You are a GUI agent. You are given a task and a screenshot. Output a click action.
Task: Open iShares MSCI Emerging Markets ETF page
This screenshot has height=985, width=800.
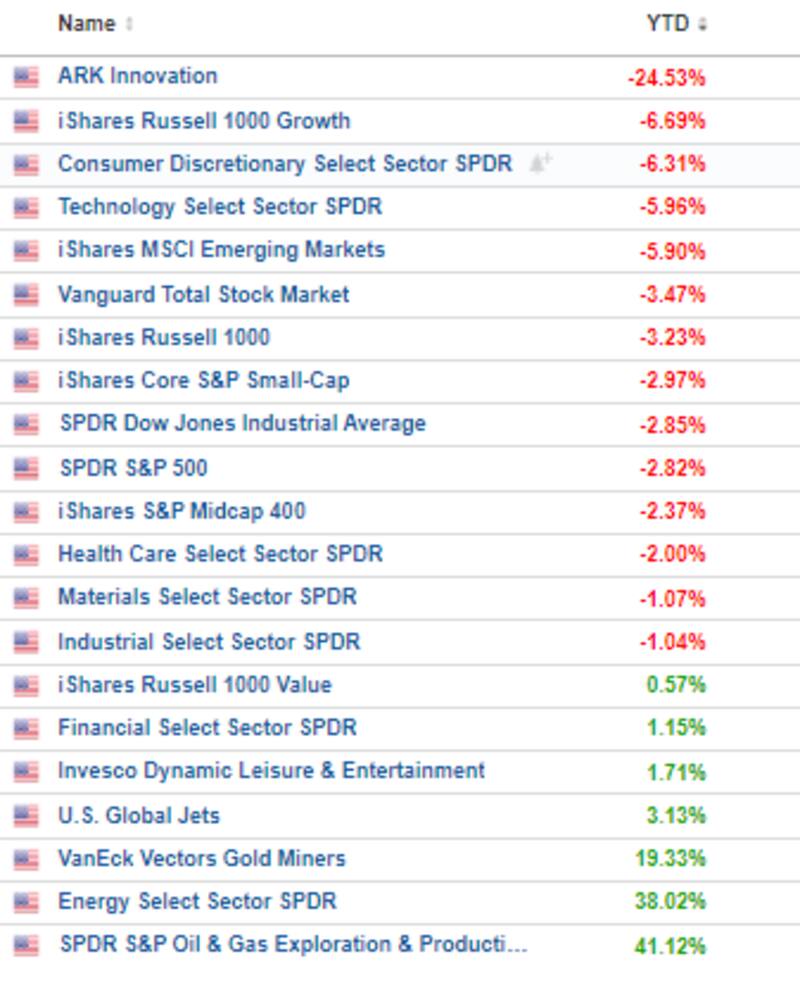coord(221,250)
